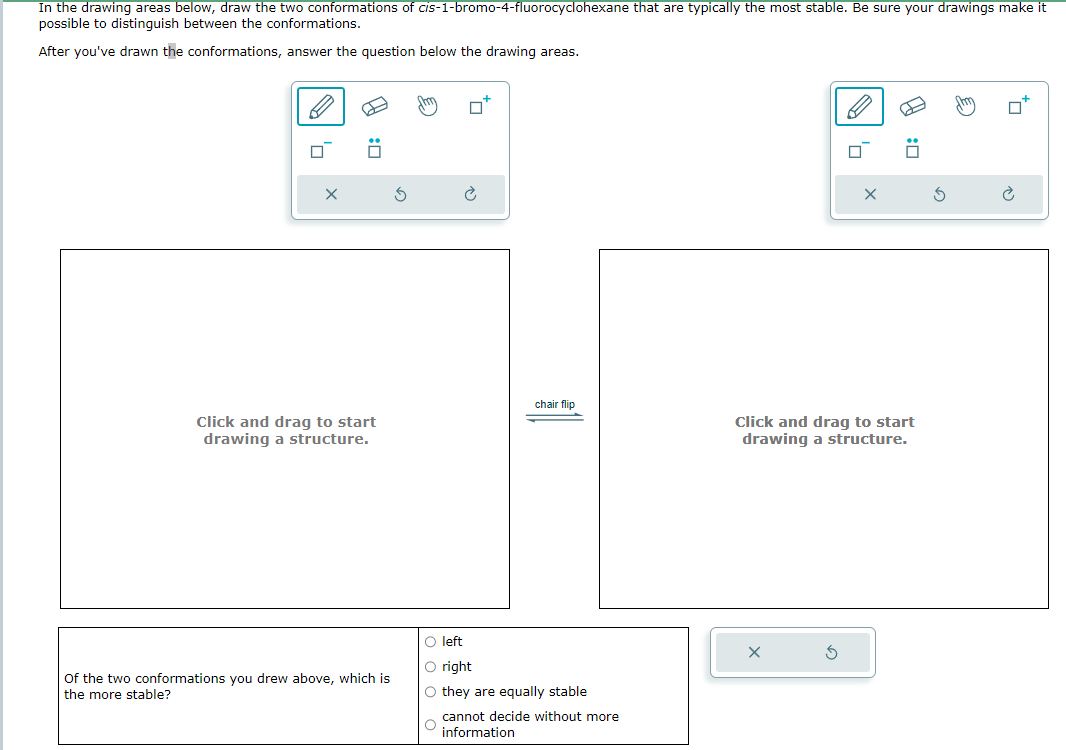Select the eraser tool in the right toolbar
The height and width of the screenshot is (750, 1066).
pyautogui.click(x=913, y=106)
